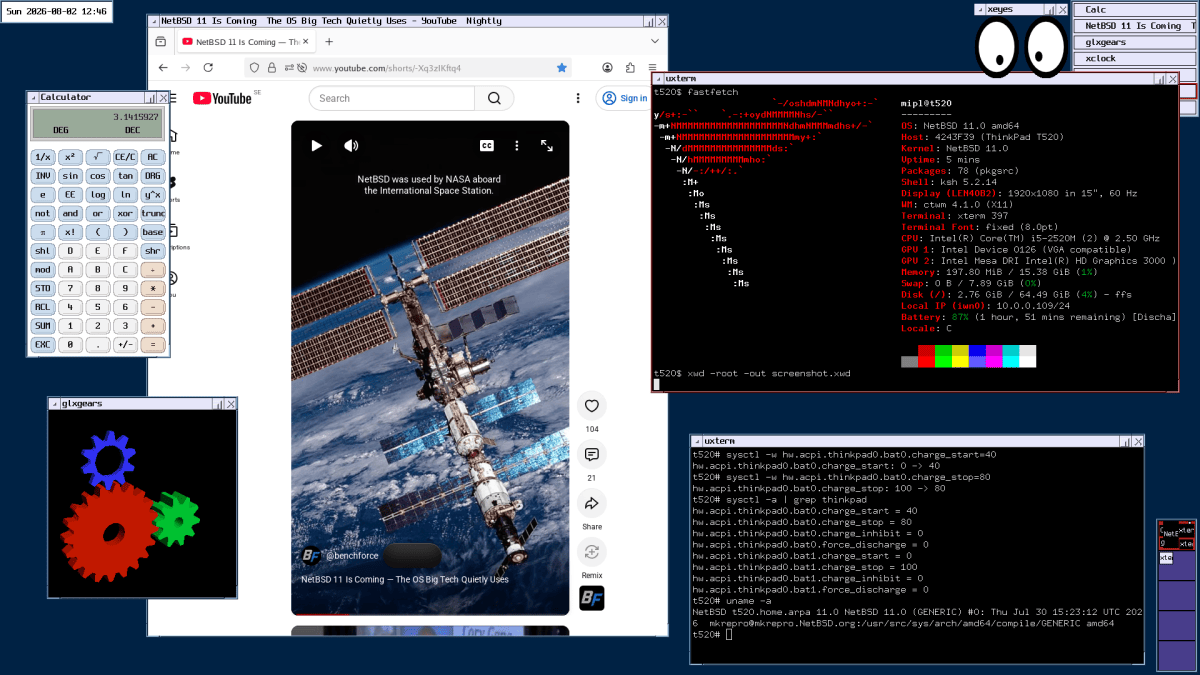Image resolution: width=1200 pixels, height=675 pixels.
Task: Remix this short
Action: (x=592, y=552)
